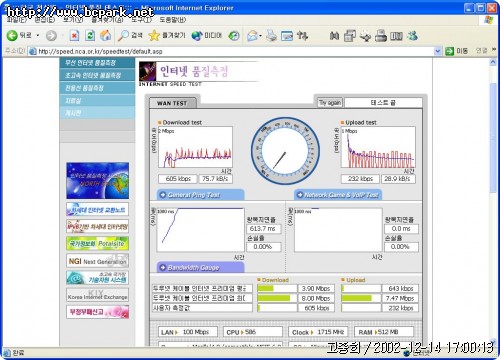Open the NGI Next Generation banner link
500x360 pixels.
97,261
